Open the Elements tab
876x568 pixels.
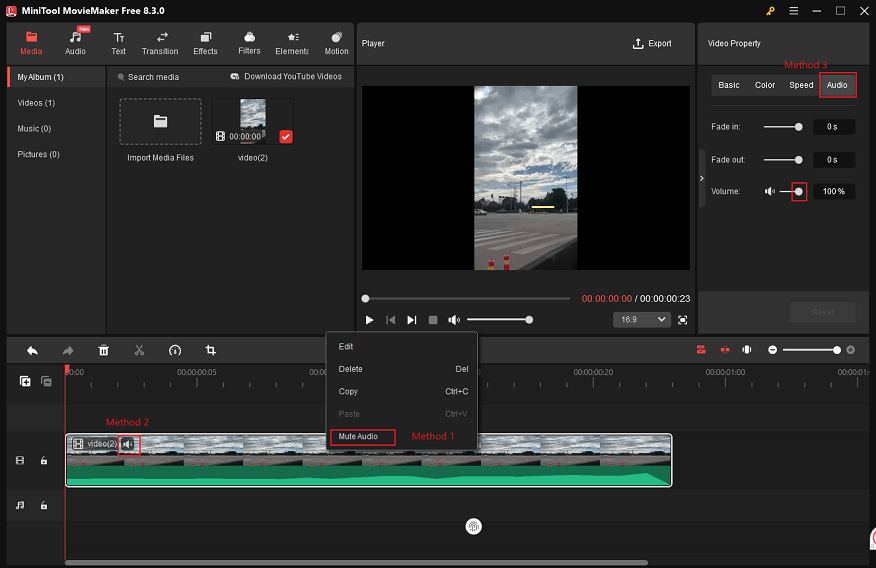point(292,43)
